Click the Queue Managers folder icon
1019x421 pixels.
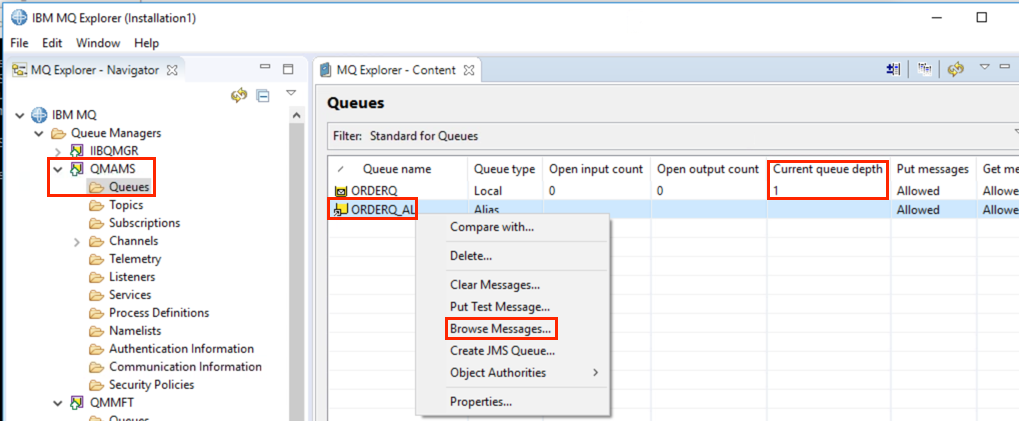58,133
